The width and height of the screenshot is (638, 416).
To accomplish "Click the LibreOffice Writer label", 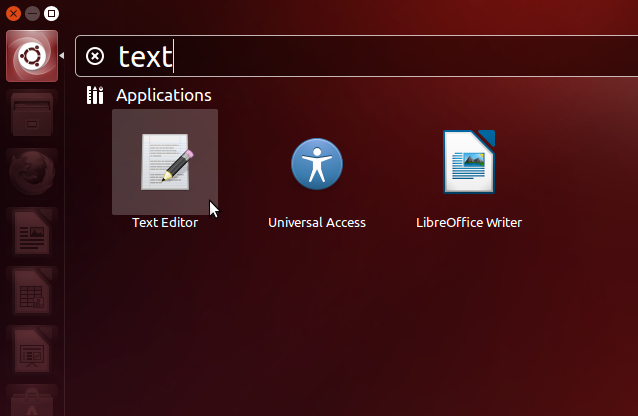I will click(469, 223).
